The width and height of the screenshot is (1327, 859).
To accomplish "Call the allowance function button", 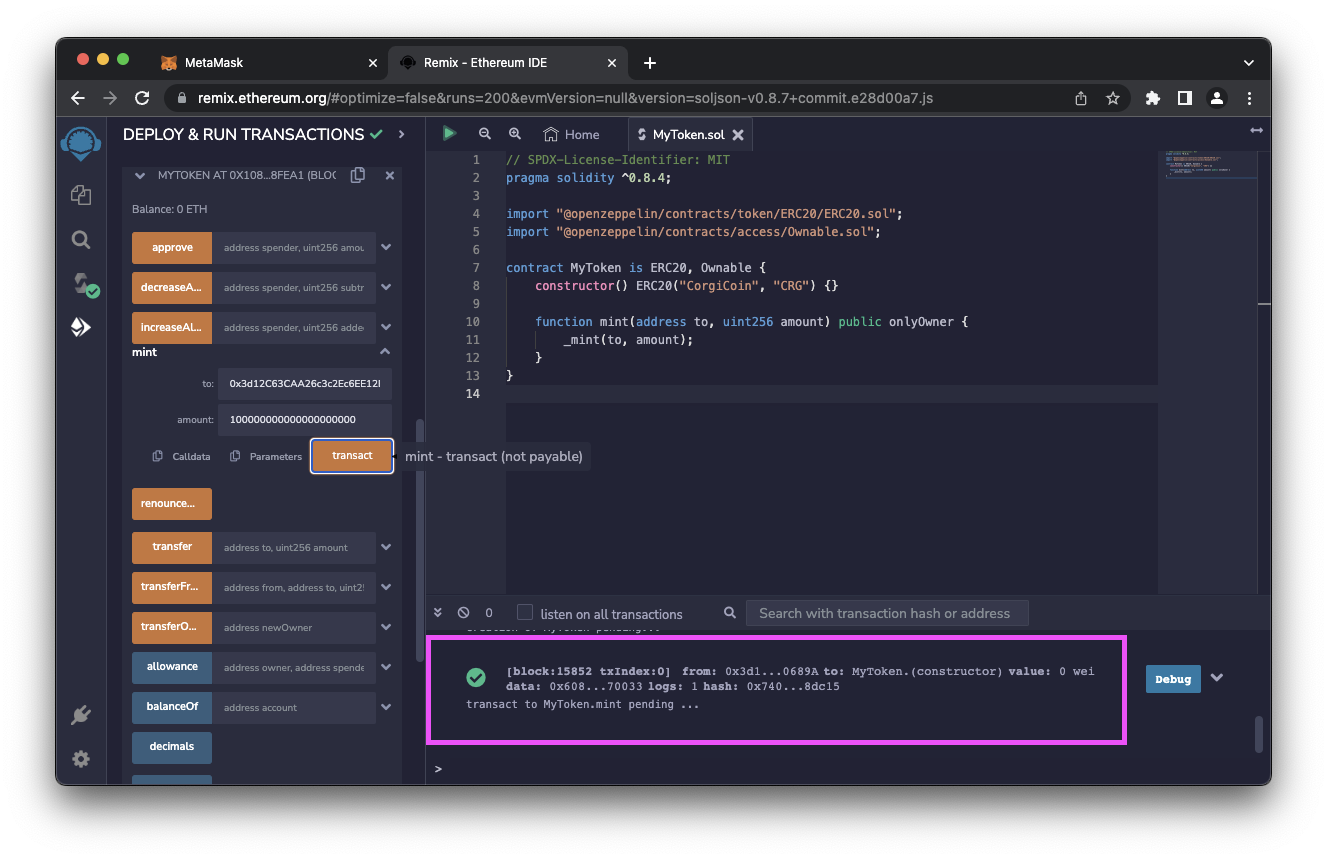I will 172,667.
